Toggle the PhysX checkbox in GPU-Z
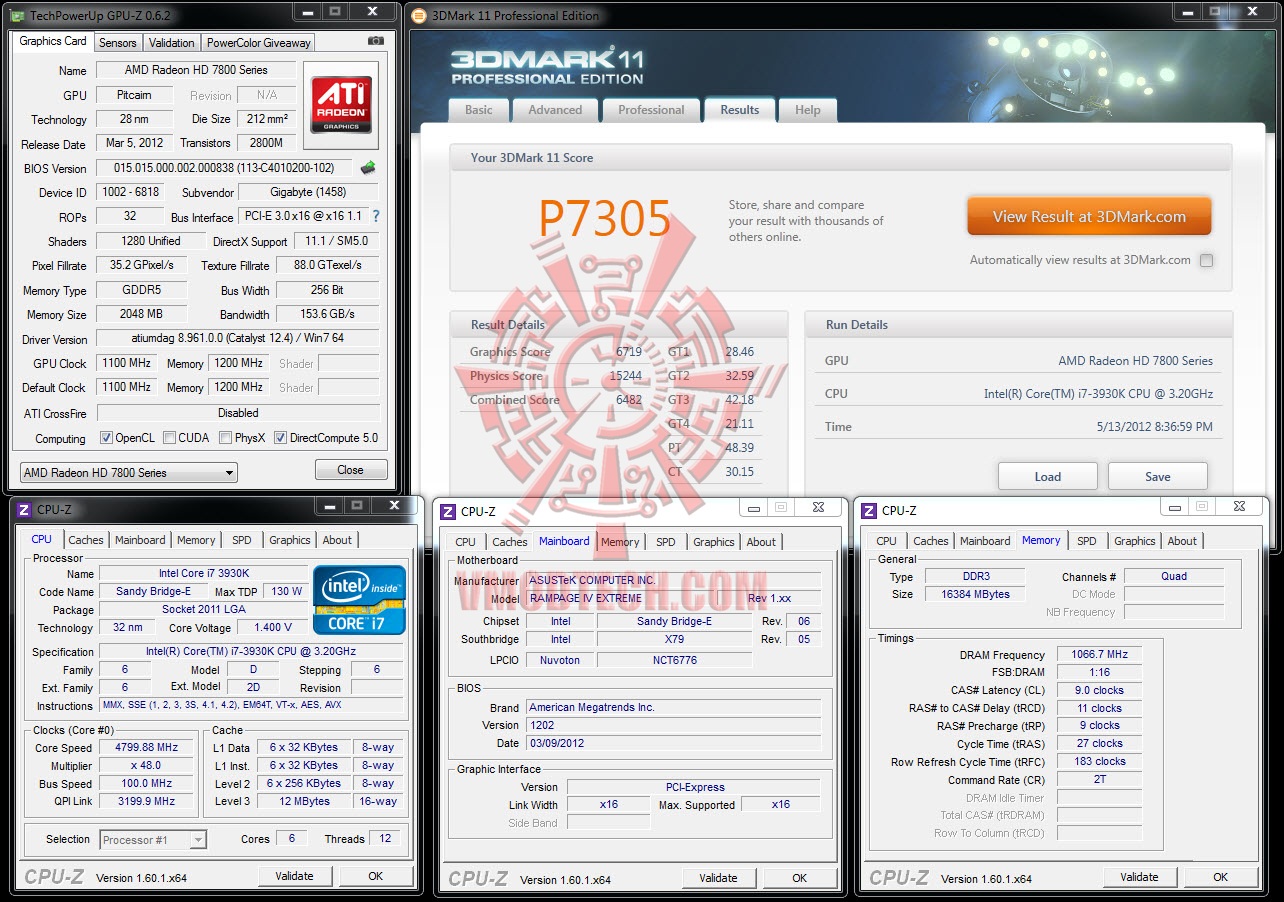This screenshot has height=902, width=1284. 226,438
